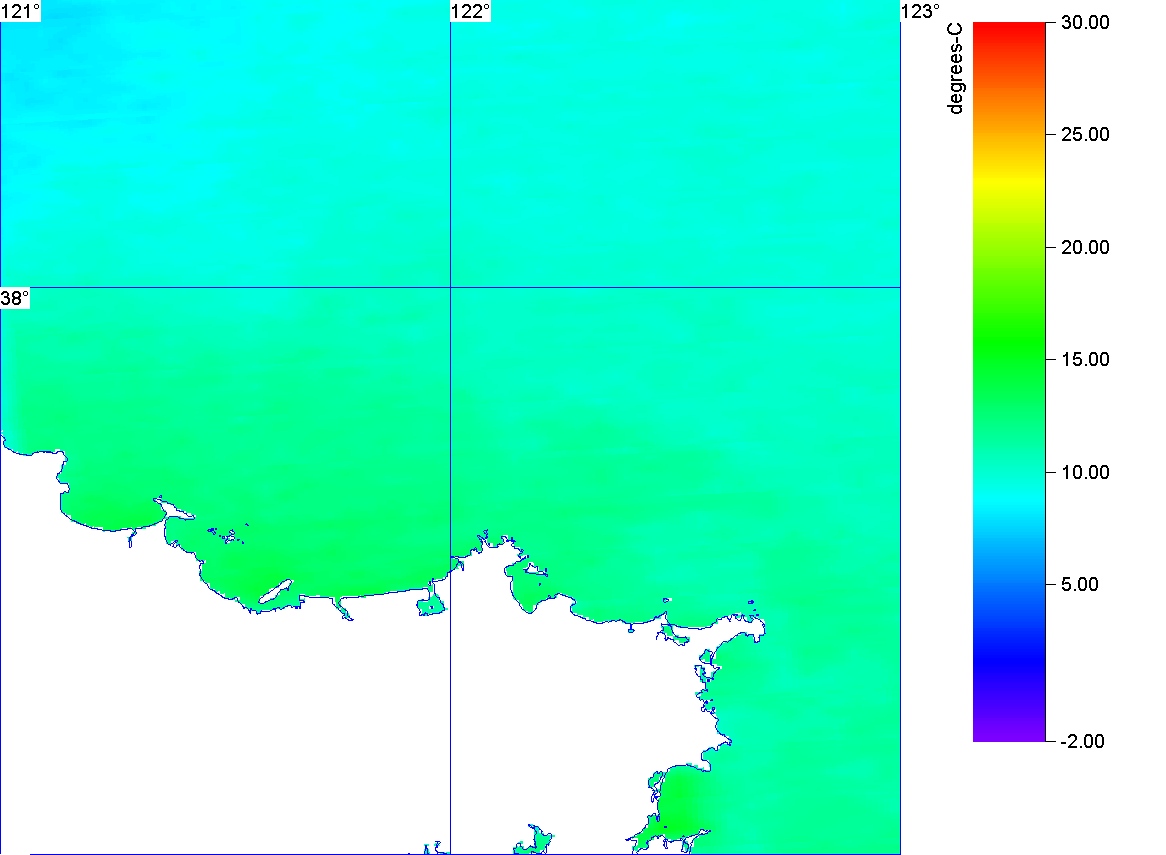Screen dimensions: 1166x855
Task: Click the 5.00 colorbar value
Action: coord(1080,584)
